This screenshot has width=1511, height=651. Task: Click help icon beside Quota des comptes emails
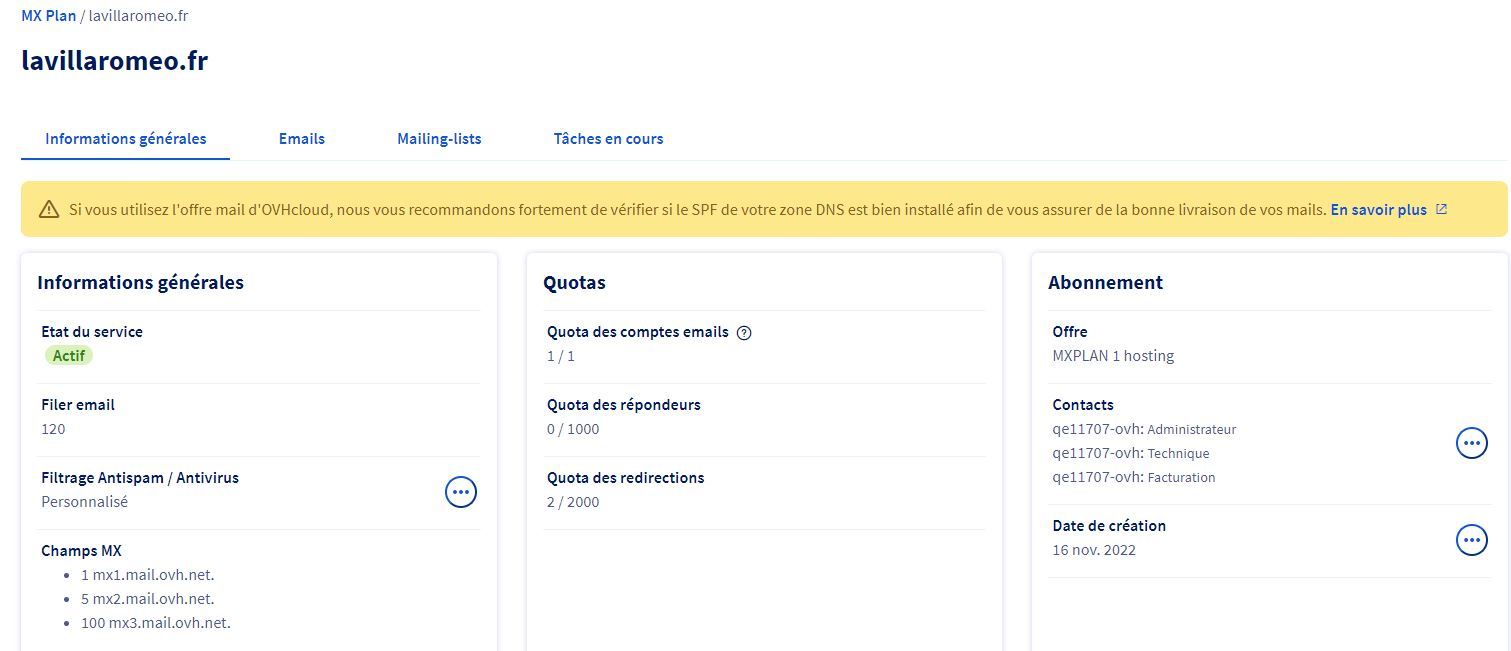(743, 333)
